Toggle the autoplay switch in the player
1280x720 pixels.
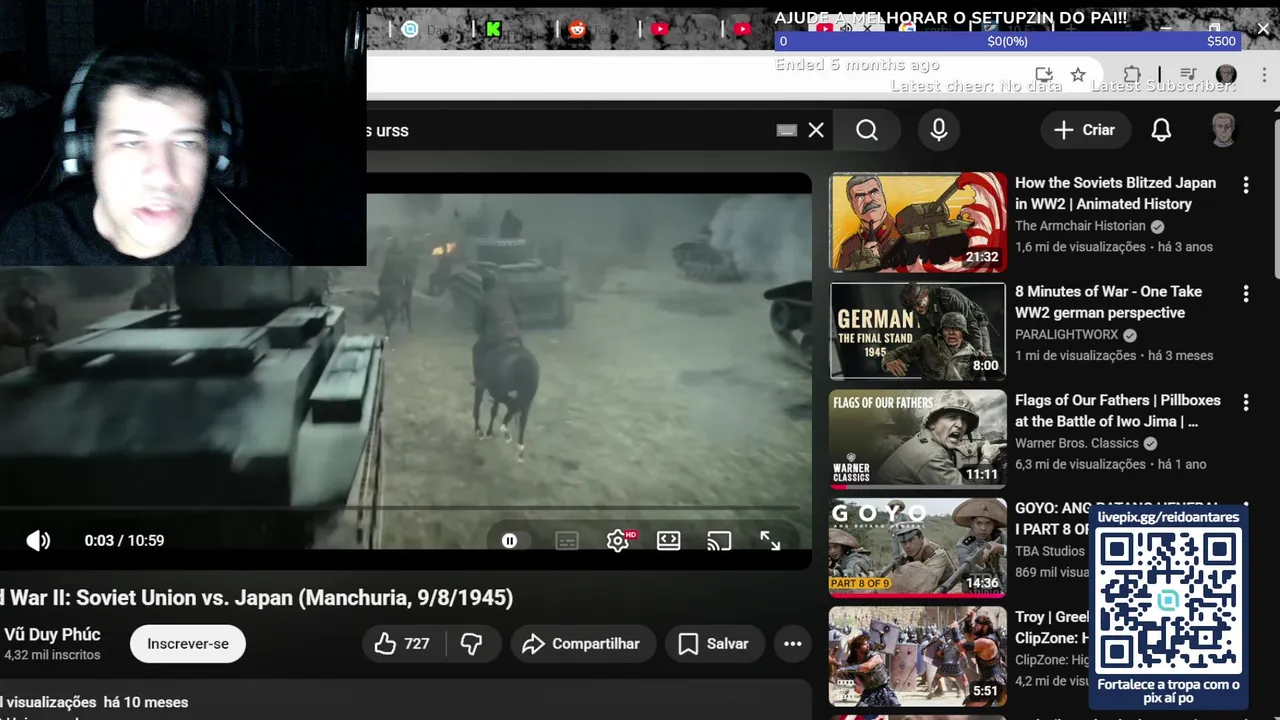(x=509, y=541)
